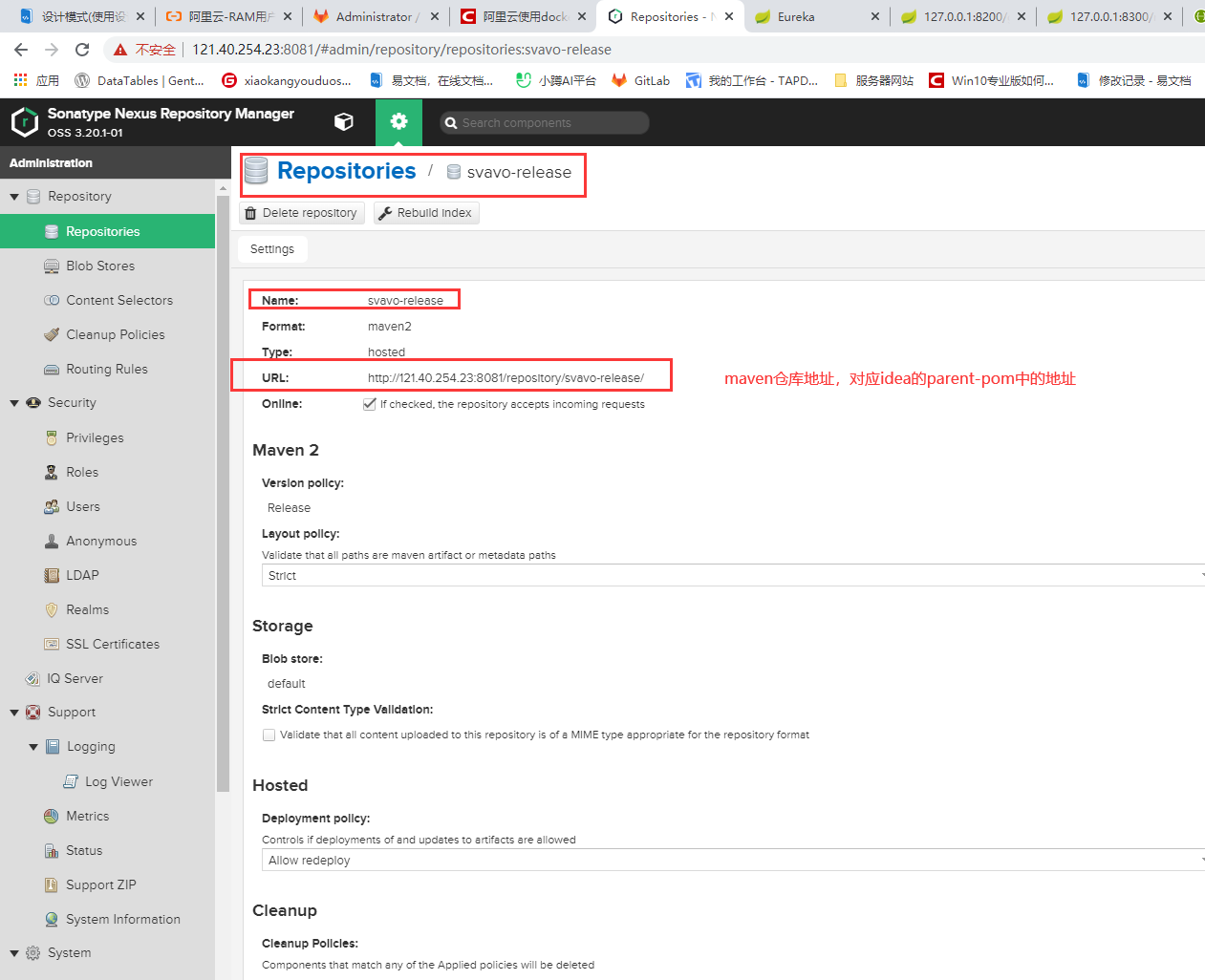Click the Status chart icon
This screenshot has width=1205, height=980.
pyautogui.click(x=52, y=851)
